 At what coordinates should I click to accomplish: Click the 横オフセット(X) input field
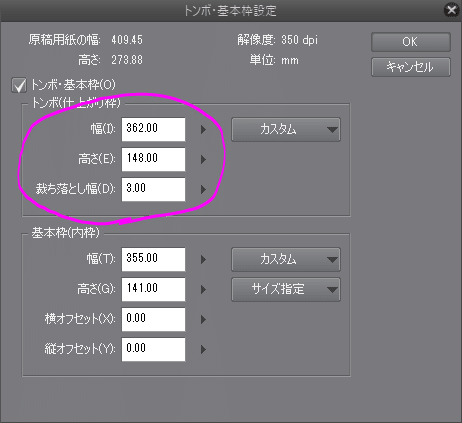[153, 319]
